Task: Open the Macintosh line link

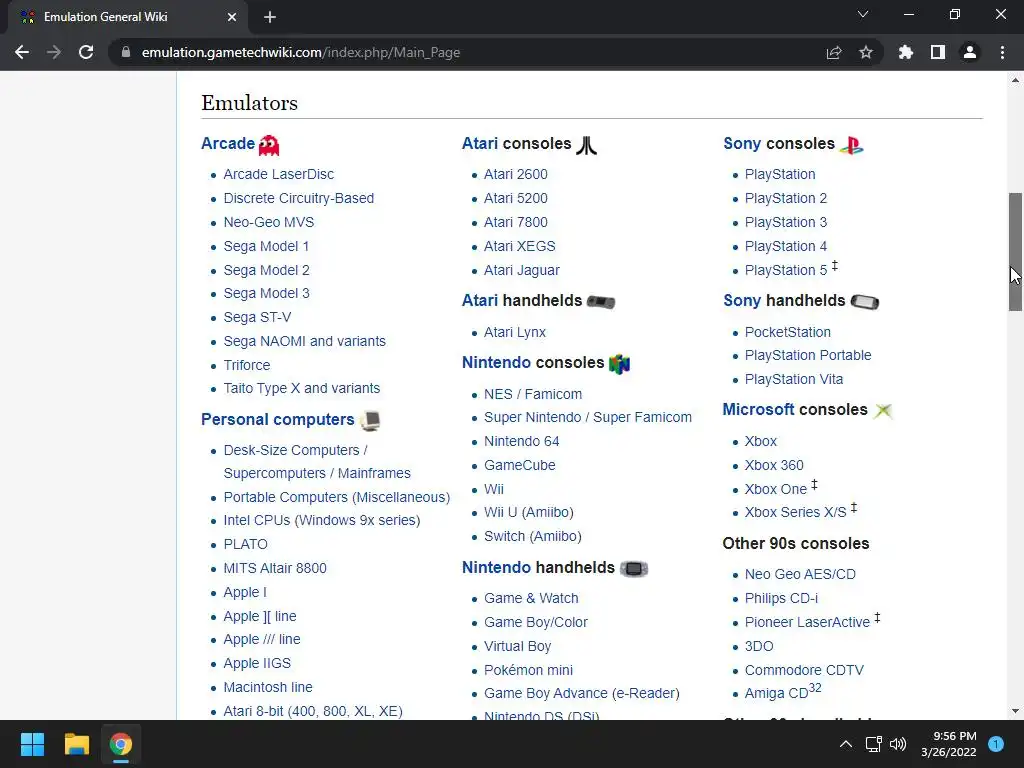Action: point(268,687)
